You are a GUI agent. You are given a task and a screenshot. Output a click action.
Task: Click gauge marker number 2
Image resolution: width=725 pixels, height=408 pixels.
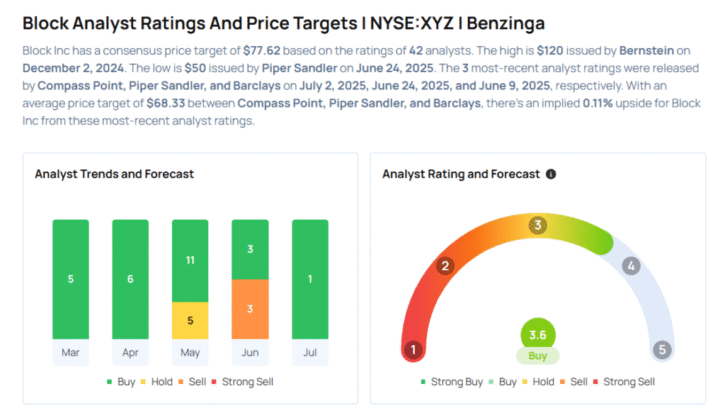pyautogui.click(x=446, y=266)
